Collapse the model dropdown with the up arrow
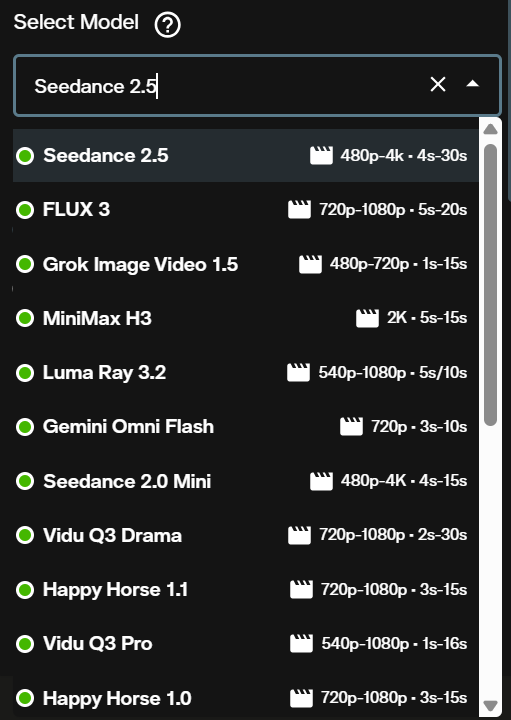This screenshot has height=720, width=511. [472, 84]
